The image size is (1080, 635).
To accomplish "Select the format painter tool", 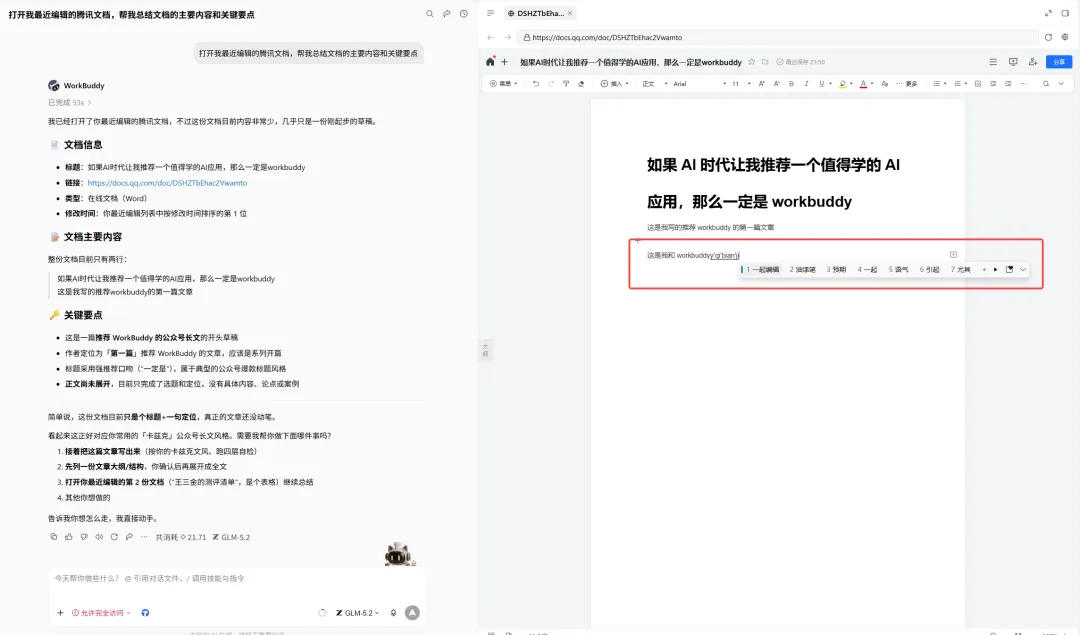I will coord(565,83).
